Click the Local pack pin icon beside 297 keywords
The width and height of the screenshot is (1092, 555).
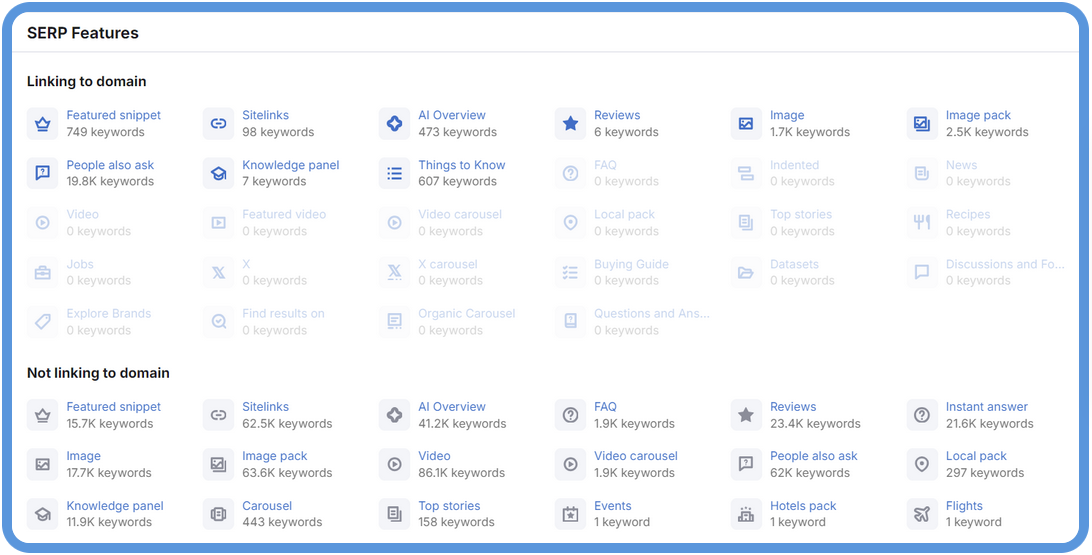(922, 465)
